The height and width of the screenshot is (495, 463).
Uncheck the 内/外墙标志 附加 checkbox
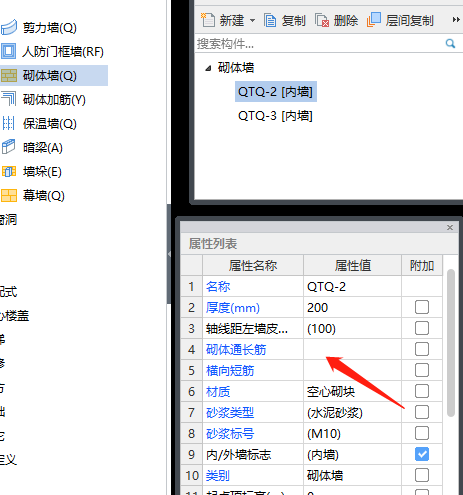click(x=422, y=454)
